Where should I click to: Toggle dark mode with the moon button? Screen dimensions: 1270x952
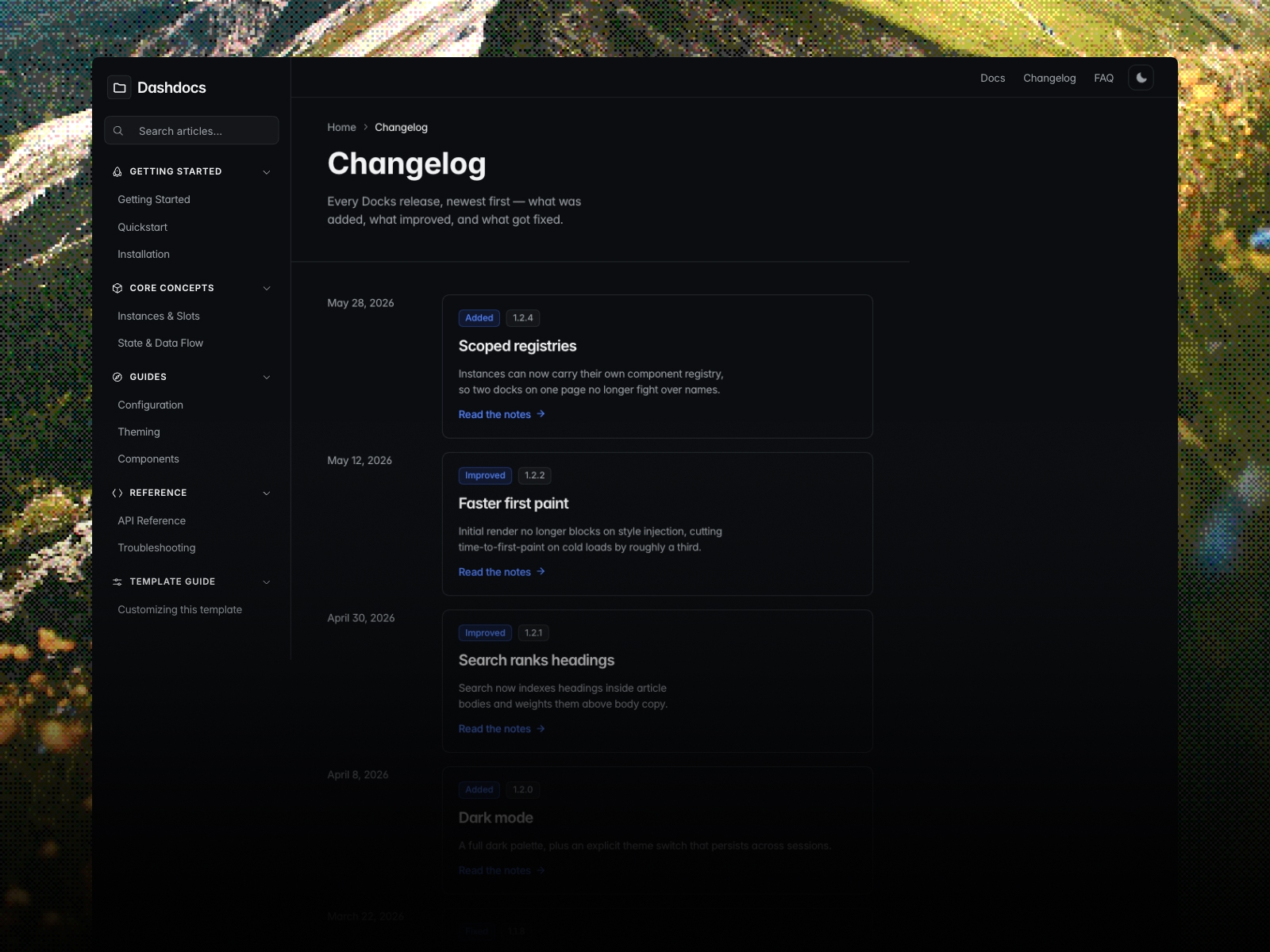tap(1141, 78)
